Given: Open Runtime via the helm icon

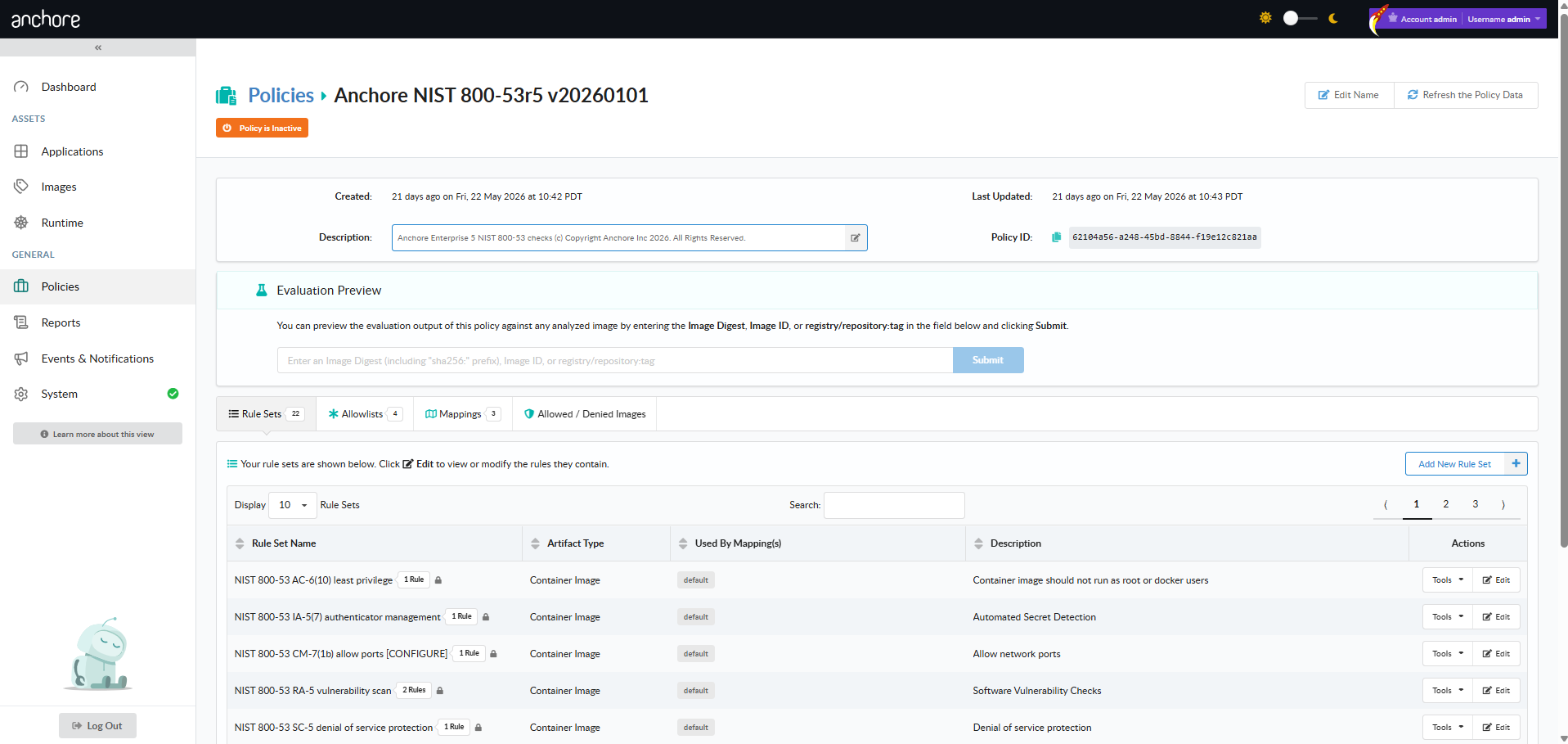Looking at the screenshot, I should coord(21,223).
